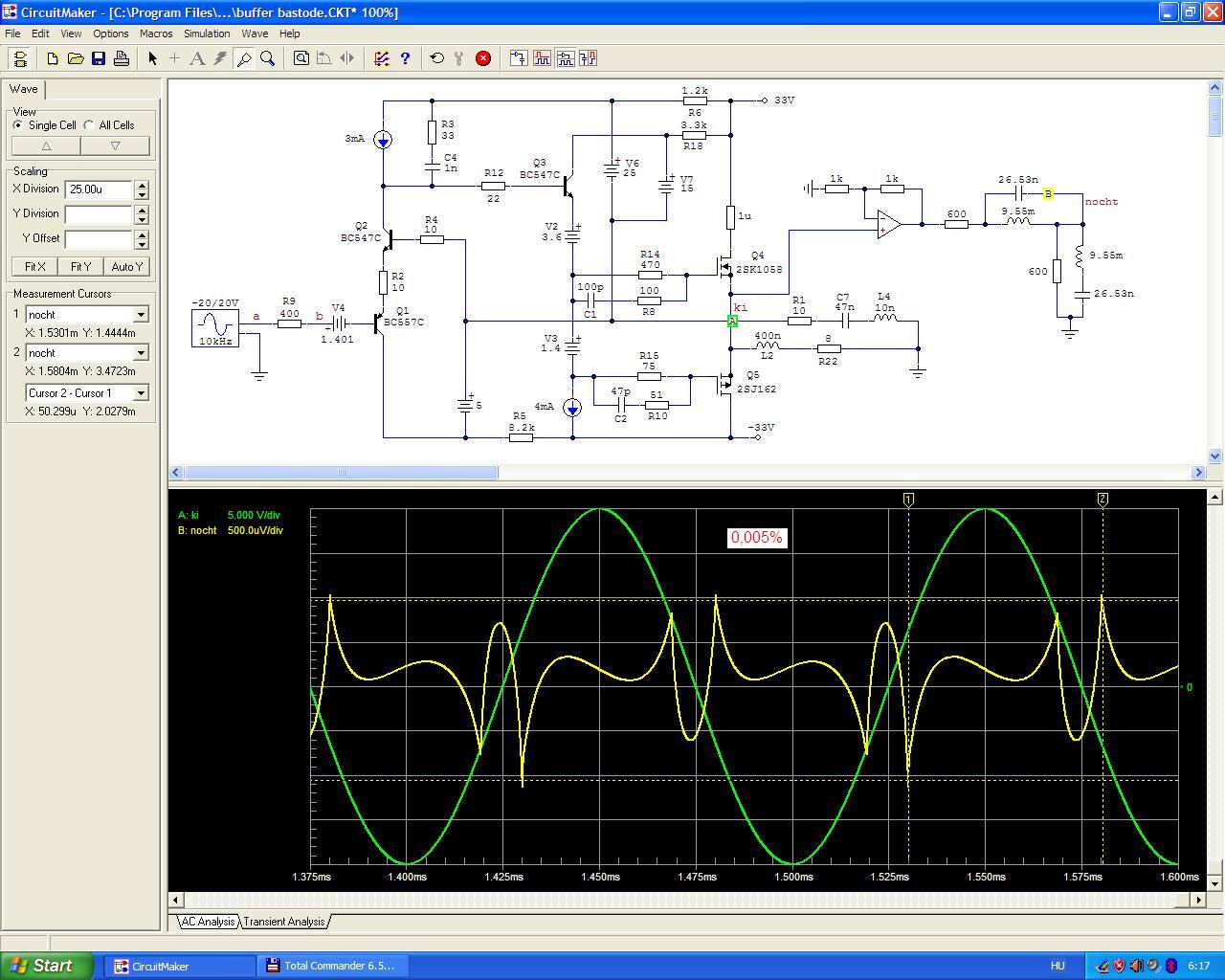Switch to the AC Analysis tab
Image resolution: width=1225 pixels, height=980 pixels.
208,922
